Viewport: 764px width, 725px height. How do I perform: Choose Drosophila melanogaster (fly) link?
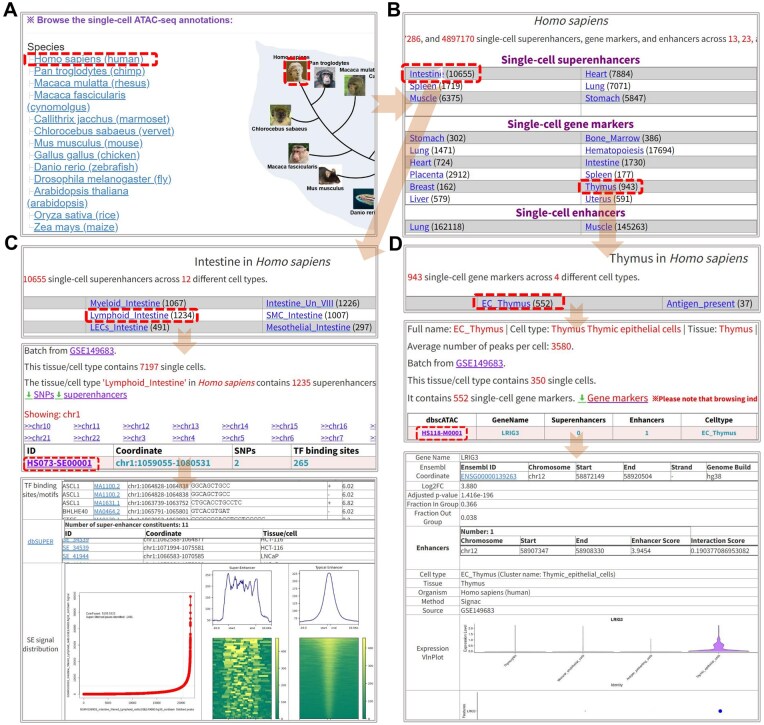click(x=103, y=179)
